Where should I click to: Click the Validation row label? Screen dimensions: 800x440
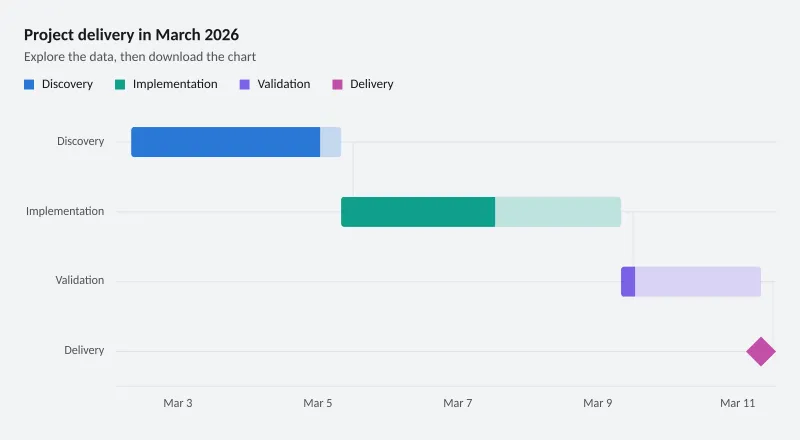tap(80, 280)
